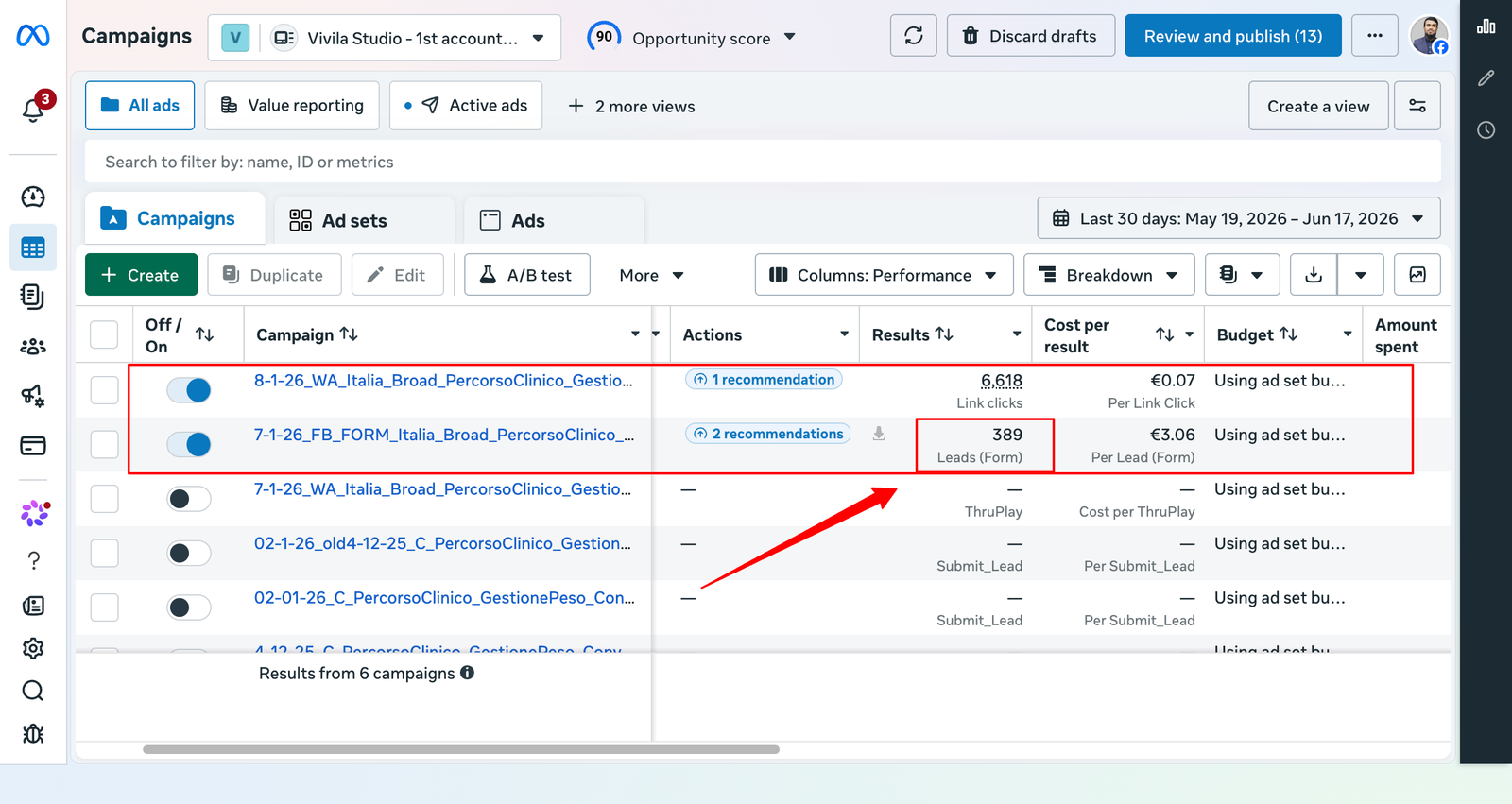
Task: Check the box for 8-1-26_WA_Italia_Broad campaign
Action: click(x=104, y=389)
